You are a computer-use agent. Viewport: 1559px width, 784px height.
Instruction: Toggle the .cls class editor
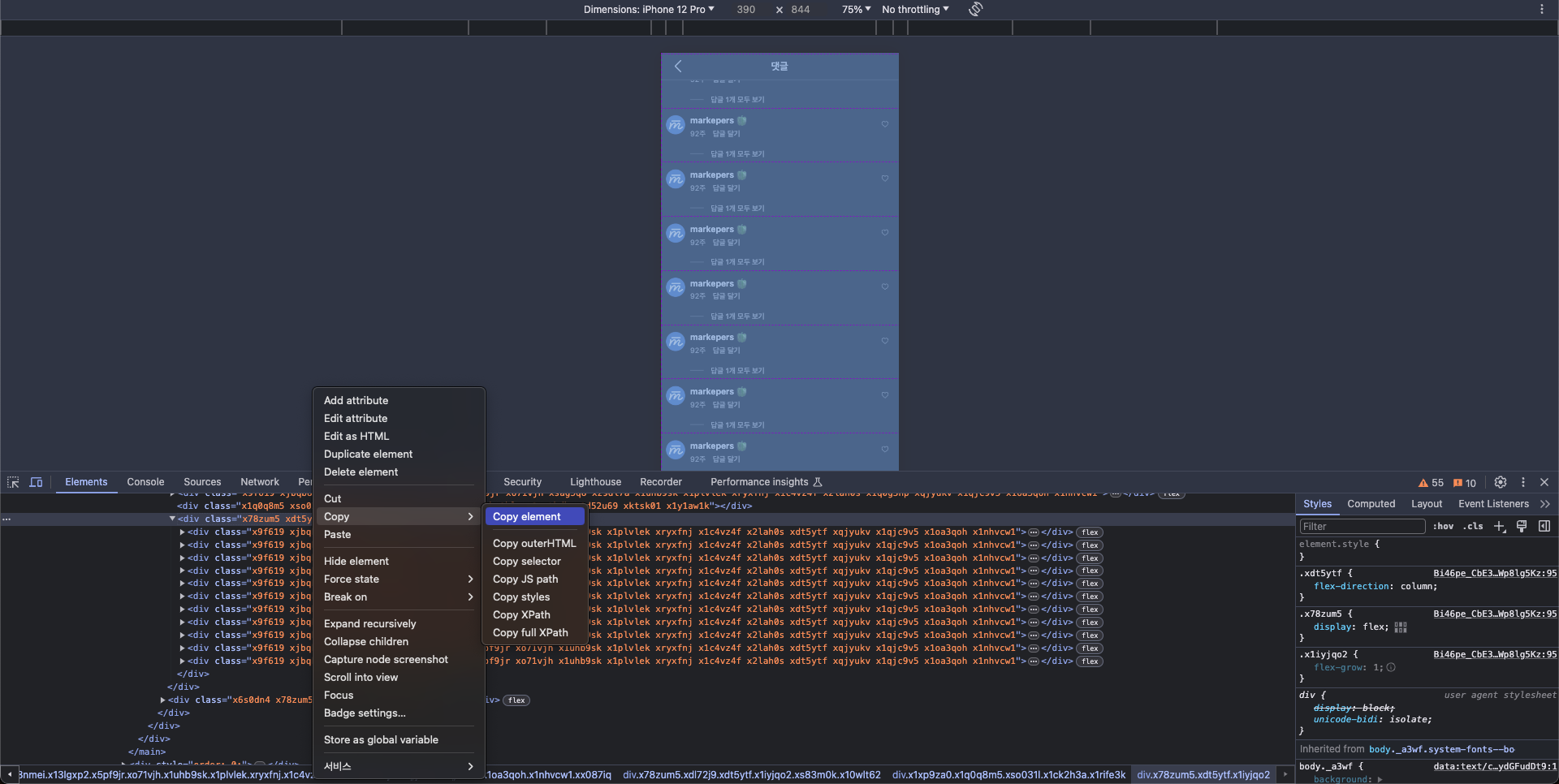(1473, 526)
